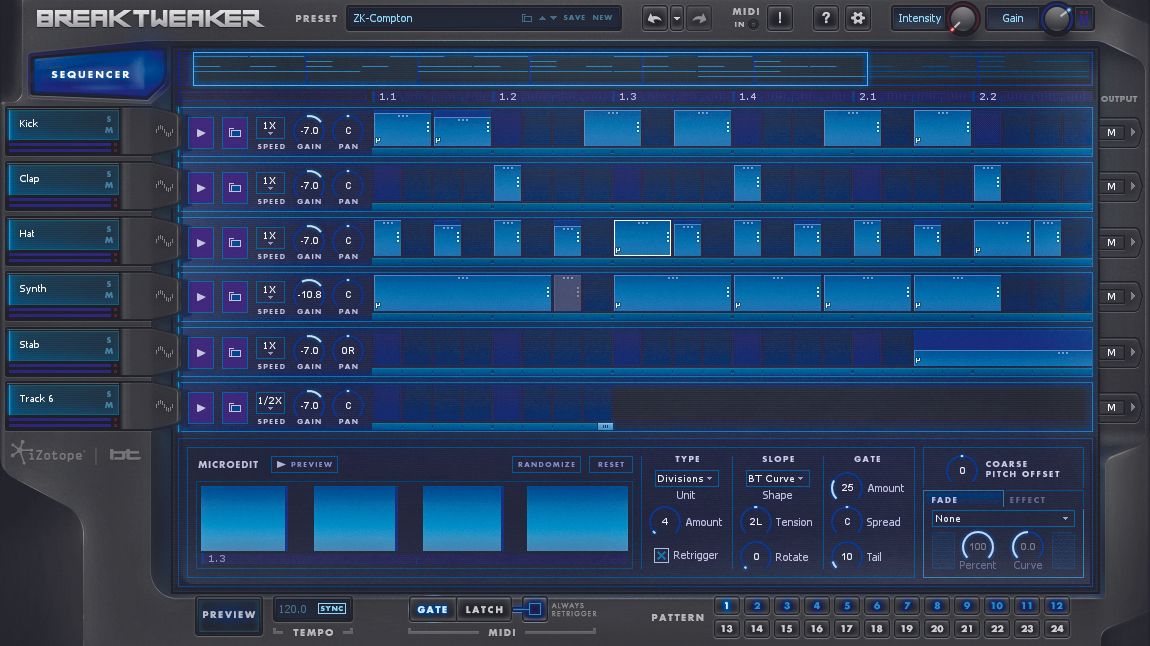Open the Hat track pattern folder icon
The height and width of the screenshot is (646, 1150).
235,243
